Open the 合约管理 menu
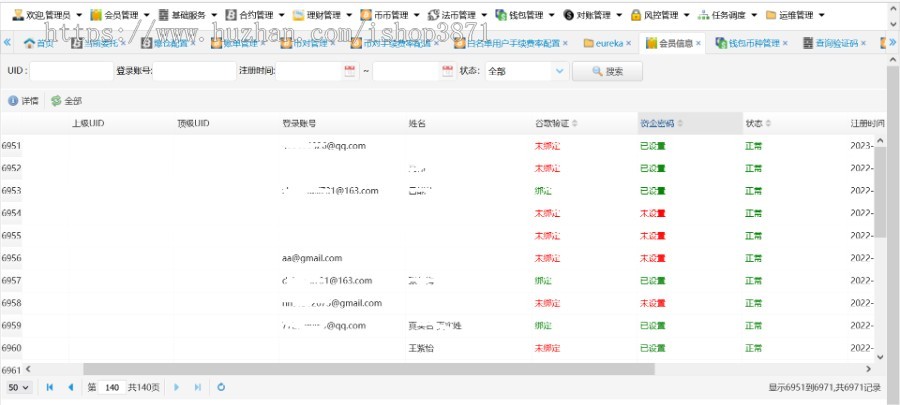This screenshot has width=900, height=405. [255, 15]
